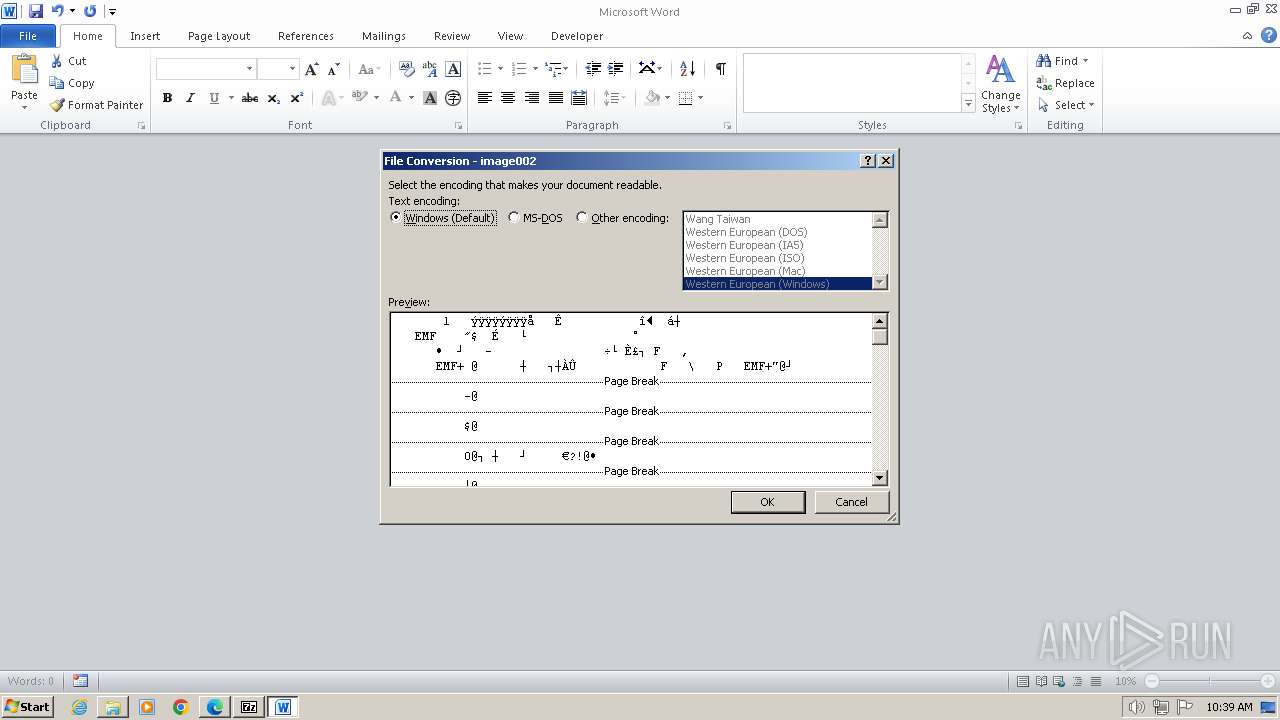Image resolution: width=1280 pixels, height=720 pixels.
Task: Apply Subscript formatting
Action: tap(274, 98)
